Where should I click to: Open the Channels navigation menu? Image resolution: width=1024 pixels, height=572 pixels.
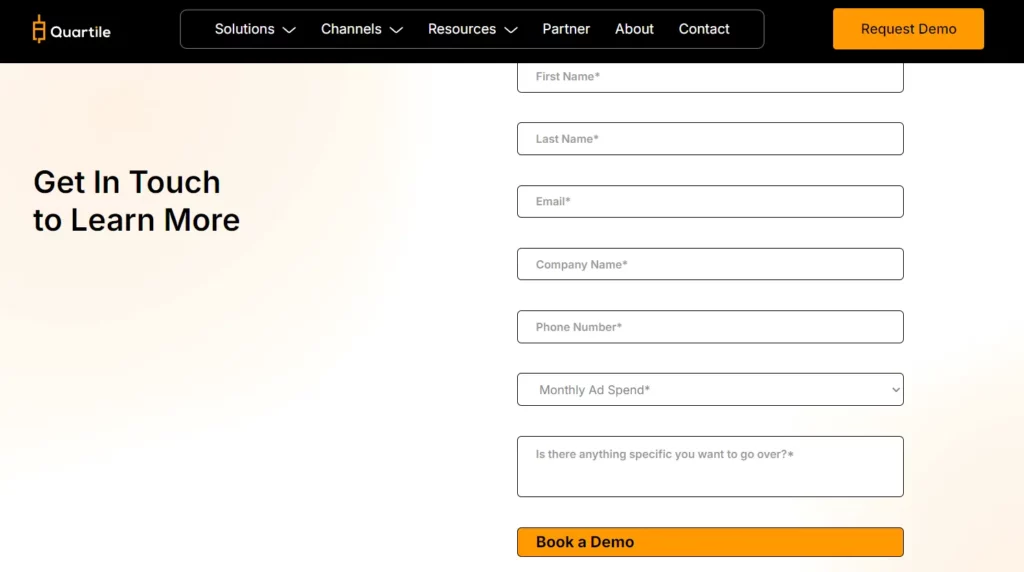(351, 29)
